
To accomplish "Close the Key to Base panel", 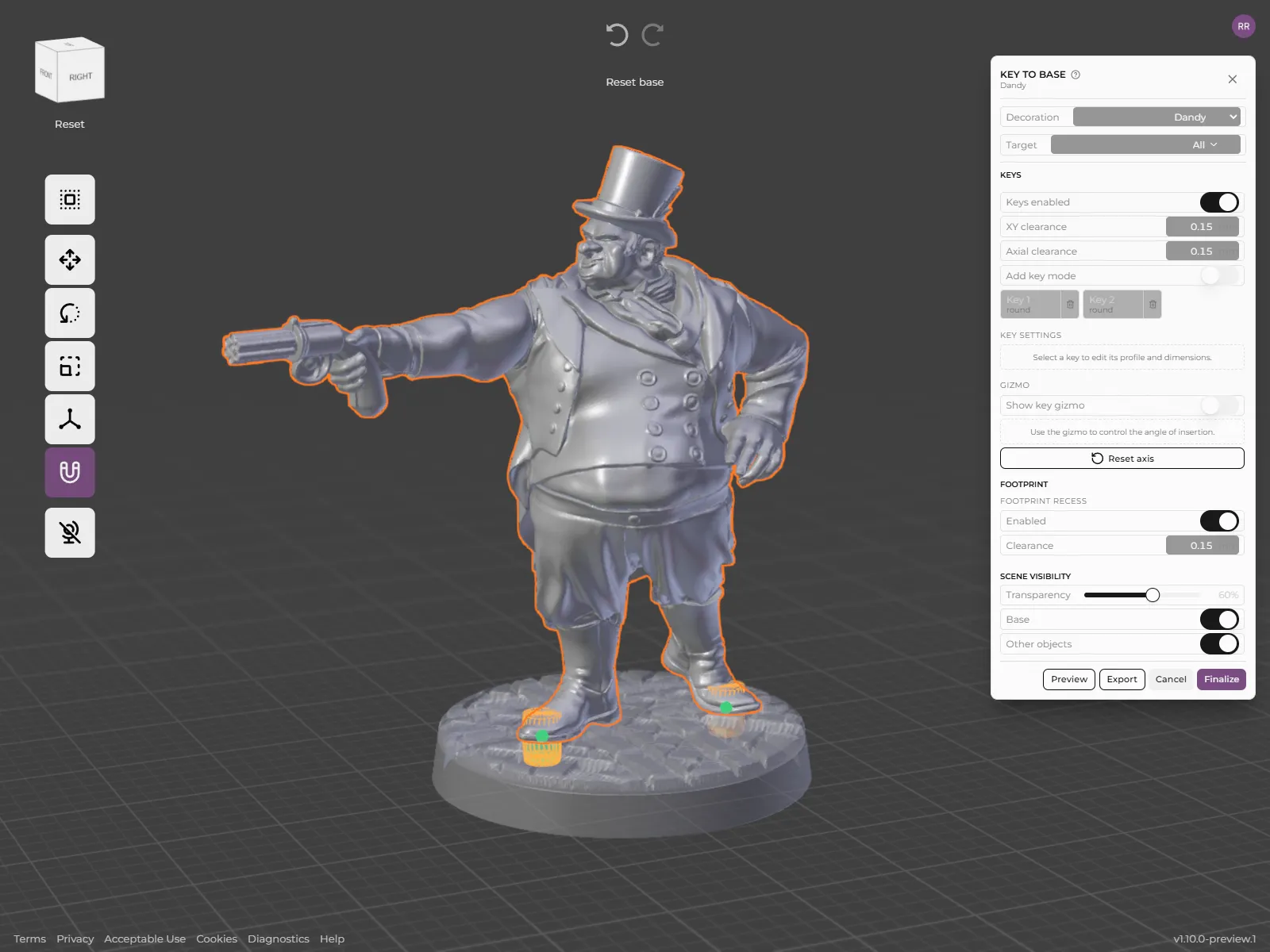I will click(x=1232, y=79).
